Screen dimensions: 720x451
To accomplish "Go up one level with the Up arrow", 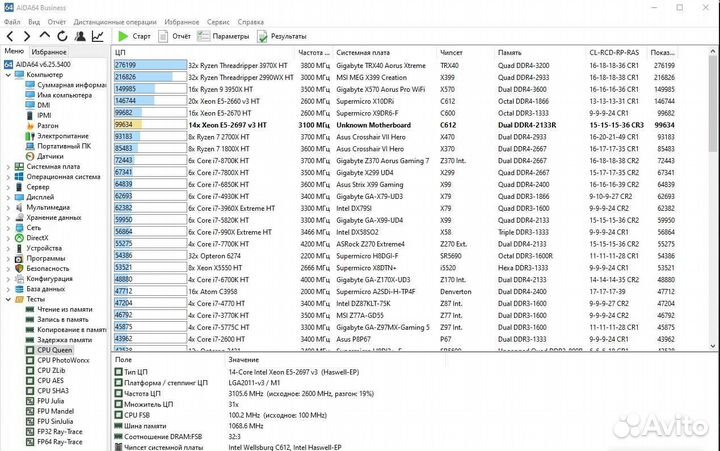I will point(42,36).
